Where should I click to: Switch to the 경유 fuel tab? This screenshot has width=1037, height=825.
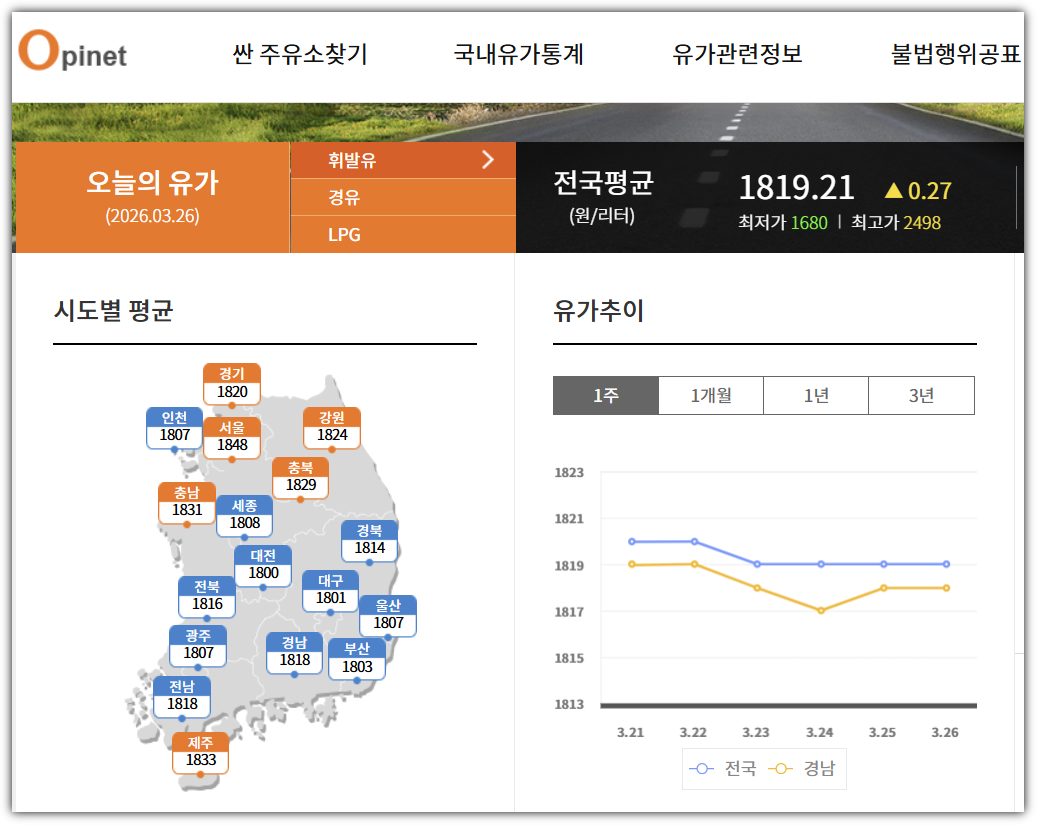[344, 199]
